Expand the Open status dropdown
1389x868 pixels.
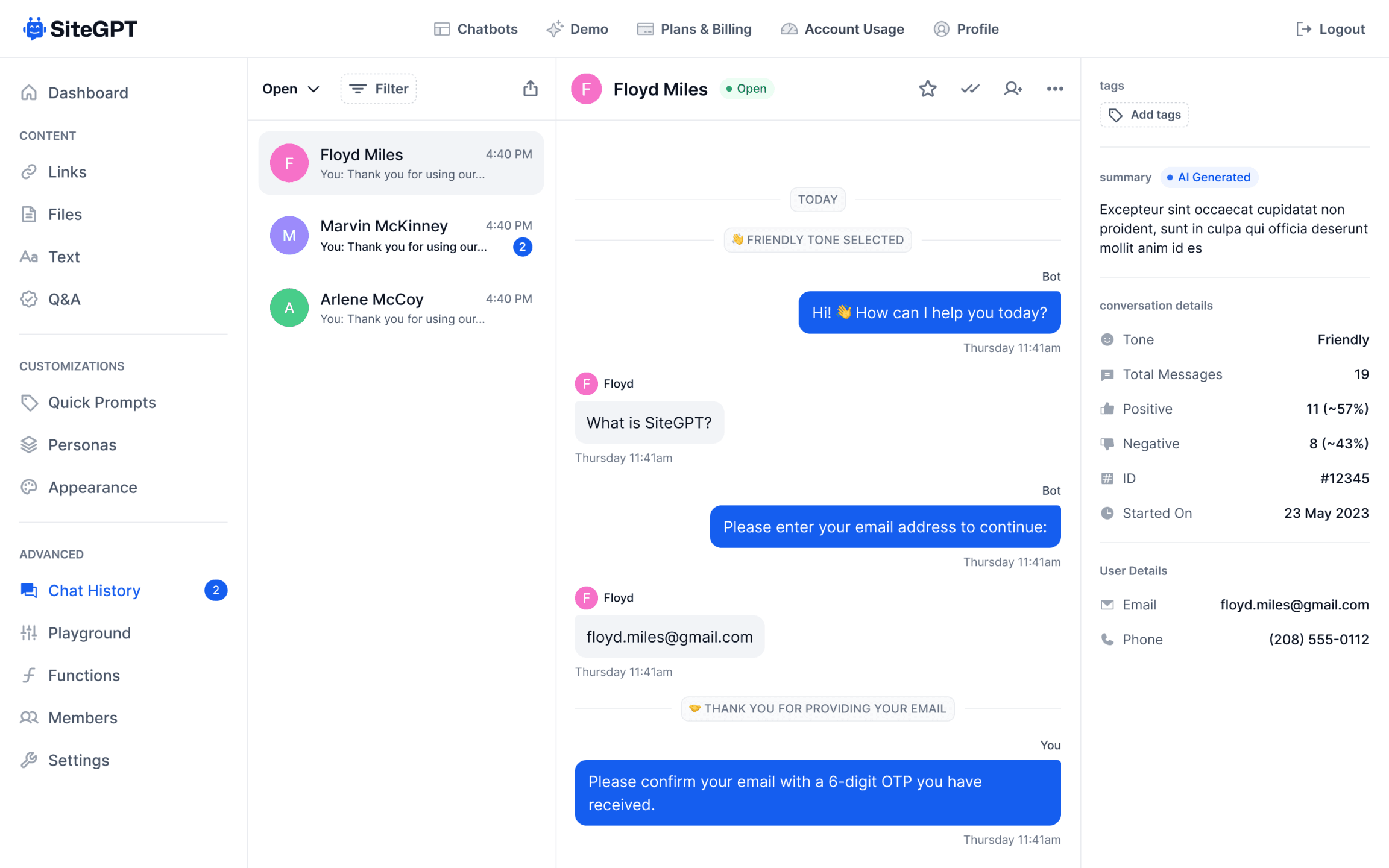point(291,89)
